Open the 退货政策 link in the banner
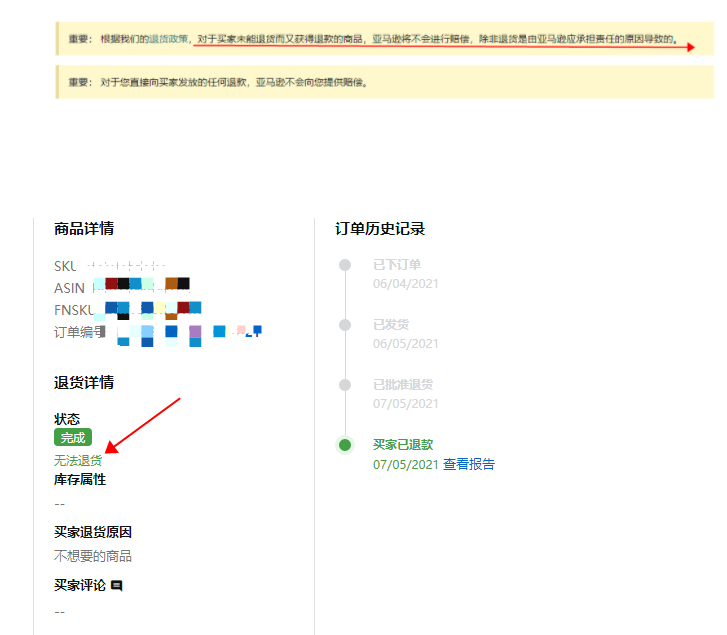 pos(168,39)
